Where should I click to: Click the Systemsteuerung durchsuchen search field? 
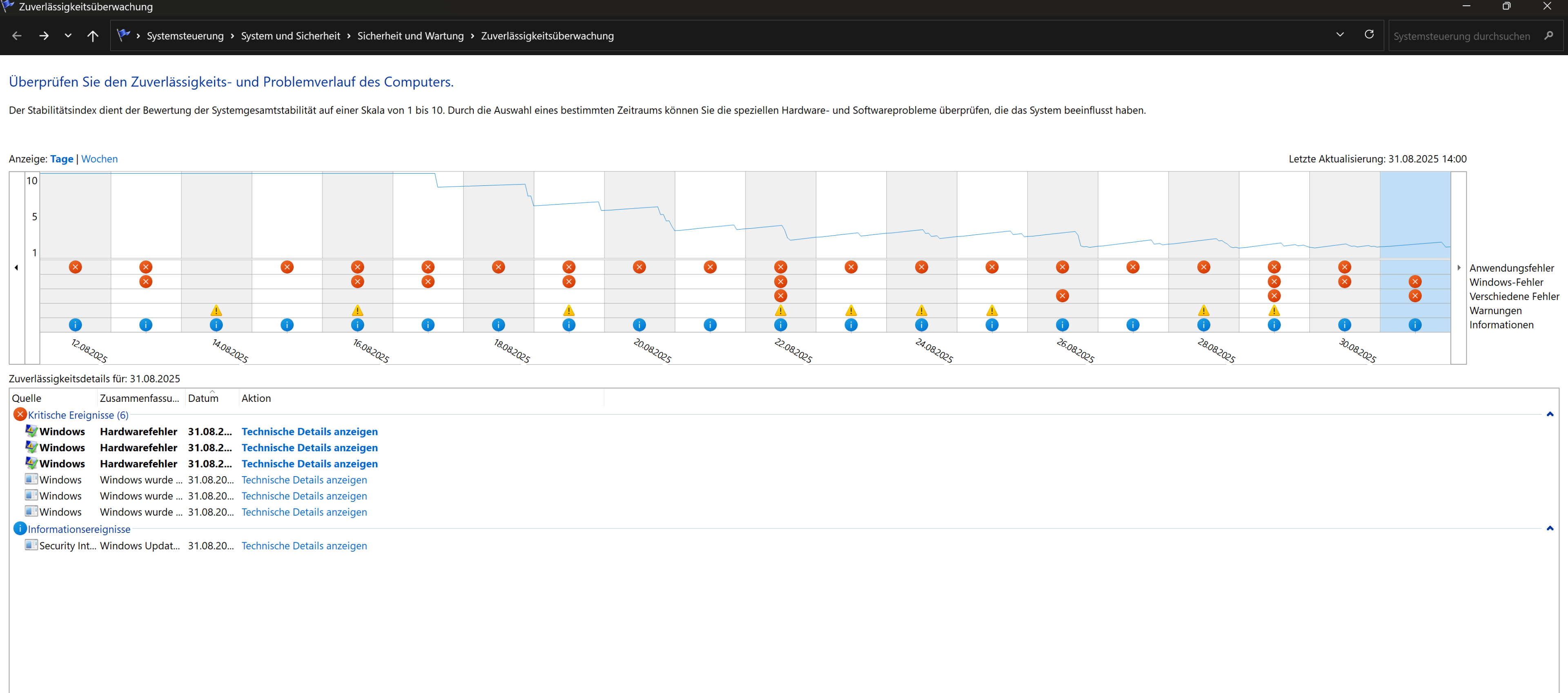[x=1461, y=36]
